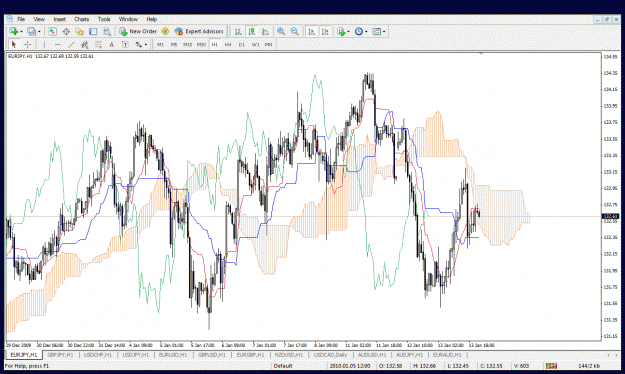The width and height of the screenshot is (625, 374).
Task: Toggle Chart Shift
Action: (325, 31)
